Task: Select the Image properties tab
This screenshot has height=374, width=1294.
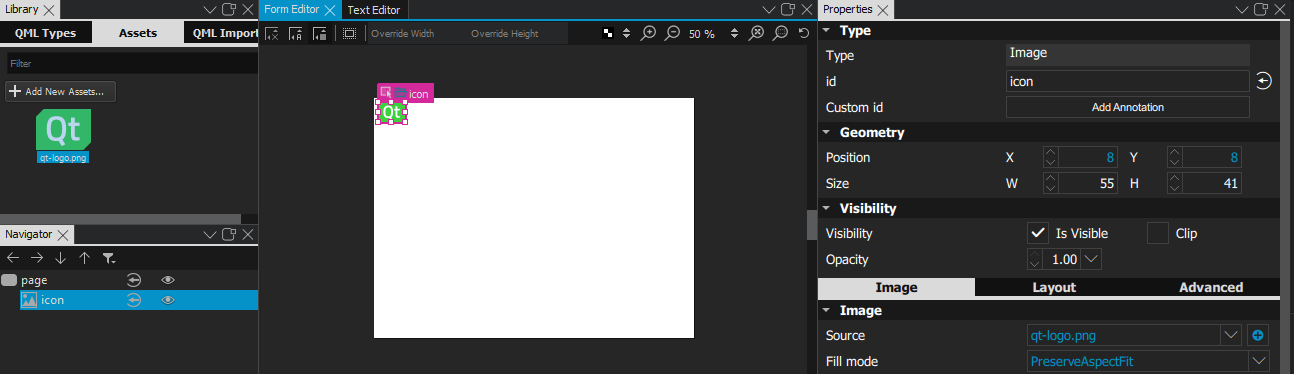Action: [897, 287]
